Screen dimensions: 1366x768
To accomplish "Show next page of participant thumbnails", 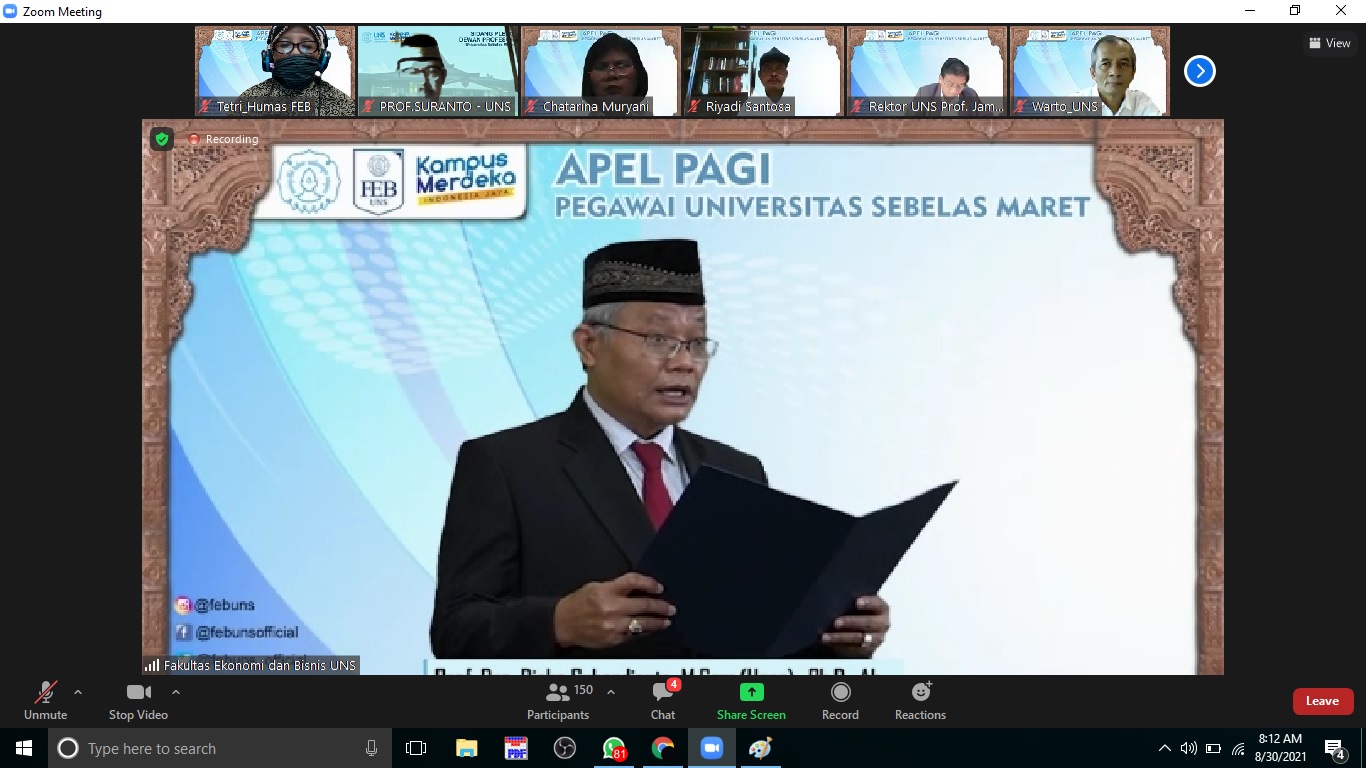I will click(x=1200, y=71).
